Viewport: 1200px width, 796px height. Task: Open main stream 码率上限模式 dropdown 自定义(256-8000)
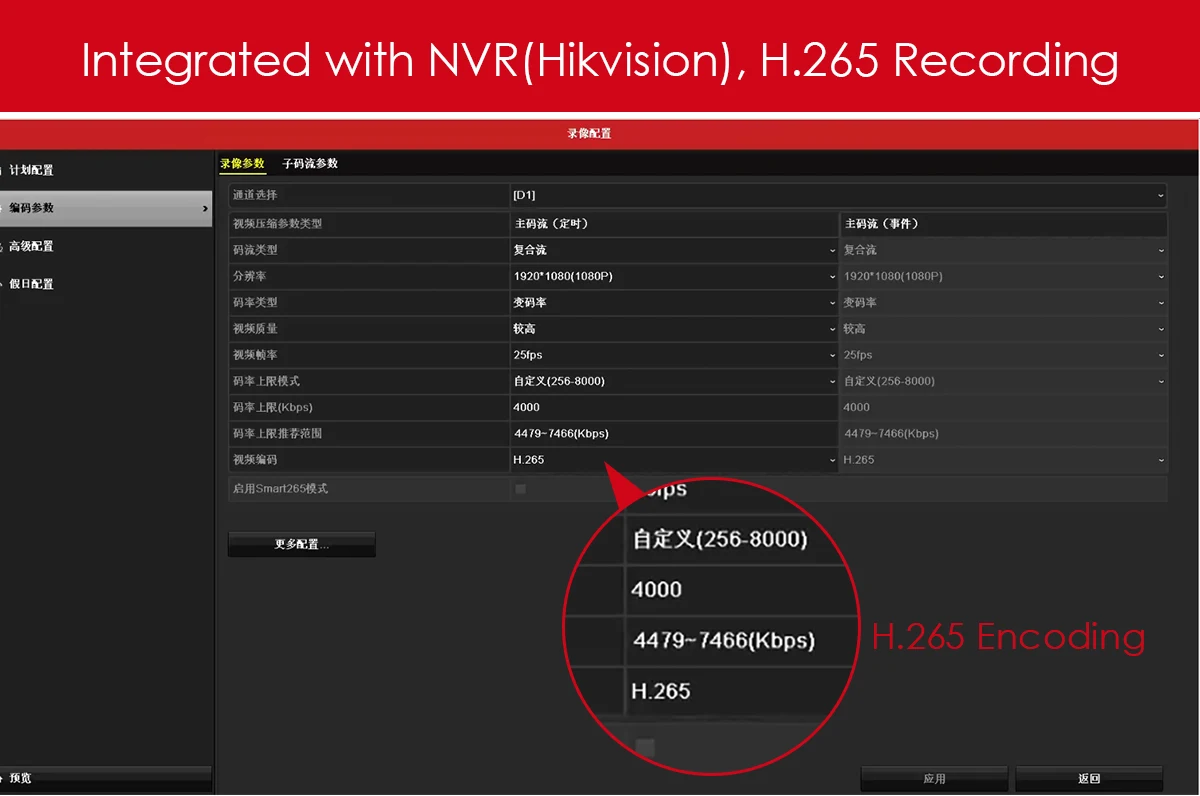674,381
